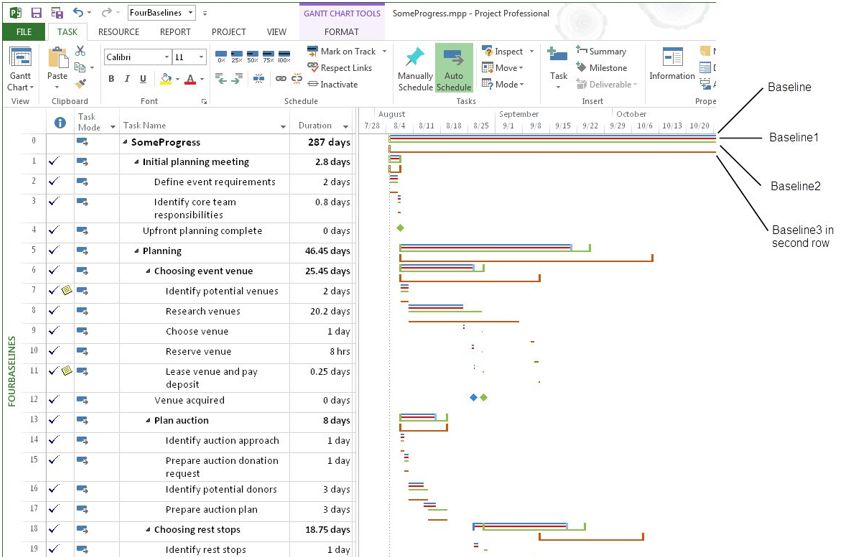
Task: Open the Mark on Track dropdown arrow
Action: pos(384,51)
